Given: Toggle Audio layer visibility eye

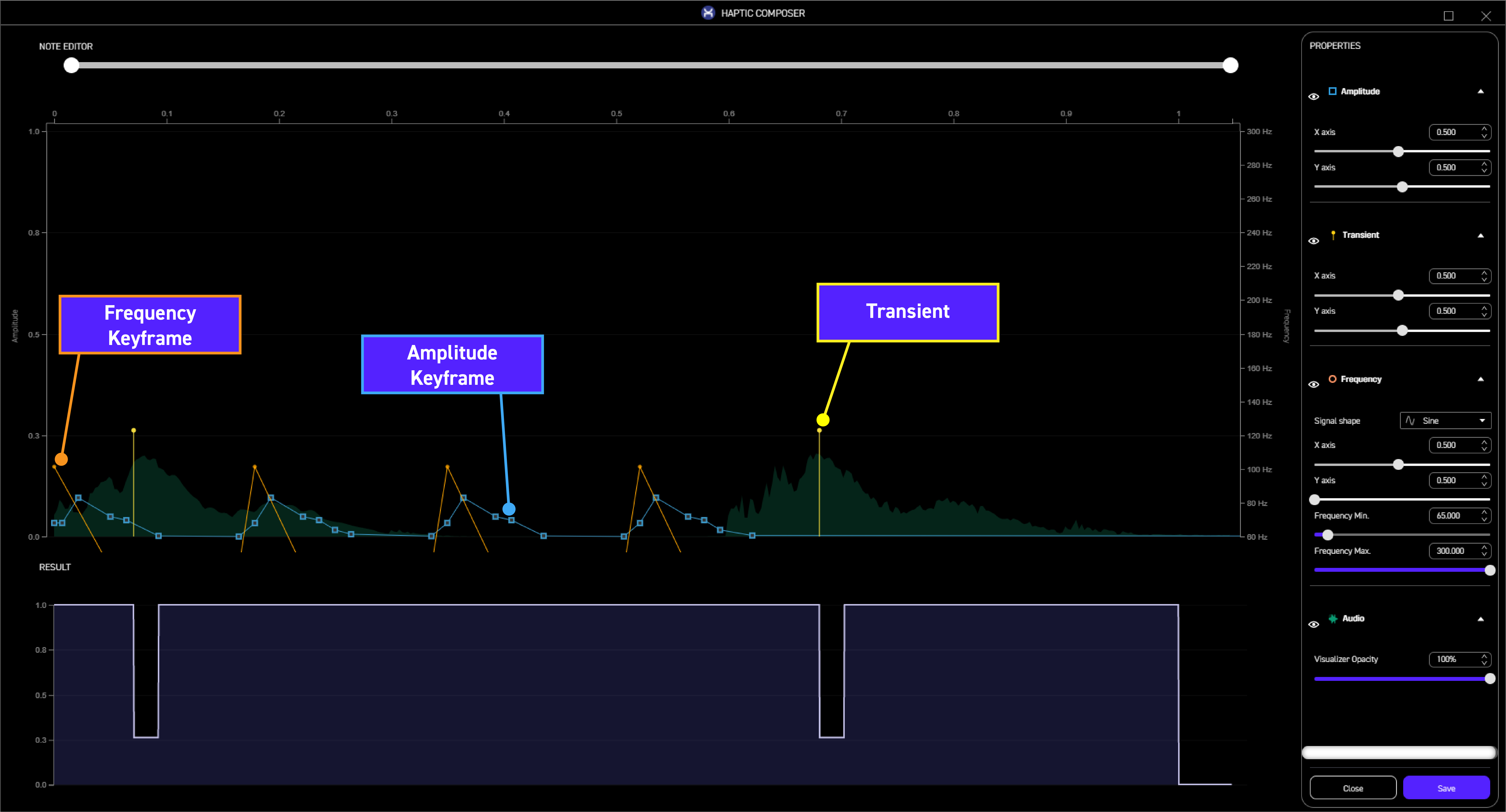Looking at the screenshot, I should click(1314, 624).
